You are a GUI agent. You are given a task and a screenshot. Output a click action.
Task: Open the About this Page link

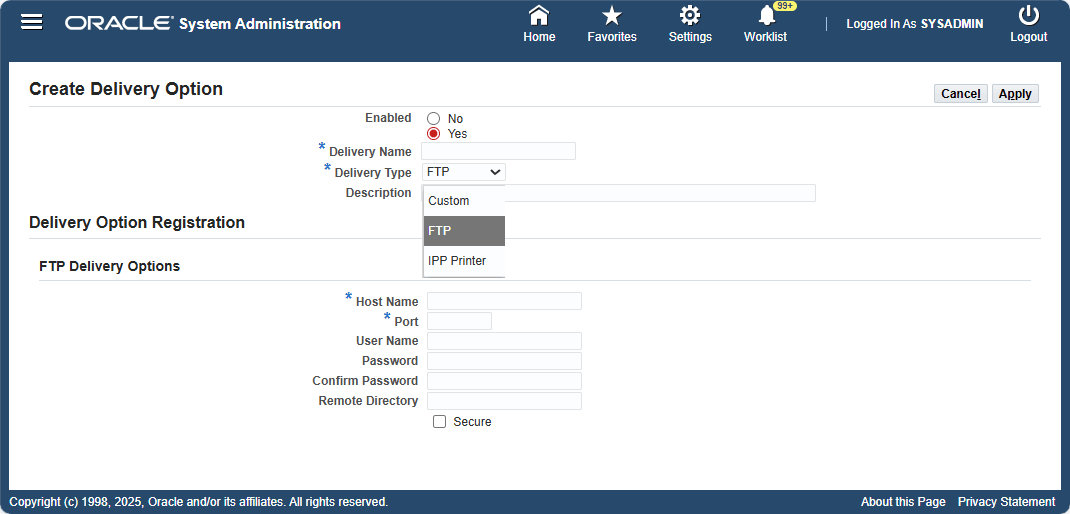(x=902, y=502)
